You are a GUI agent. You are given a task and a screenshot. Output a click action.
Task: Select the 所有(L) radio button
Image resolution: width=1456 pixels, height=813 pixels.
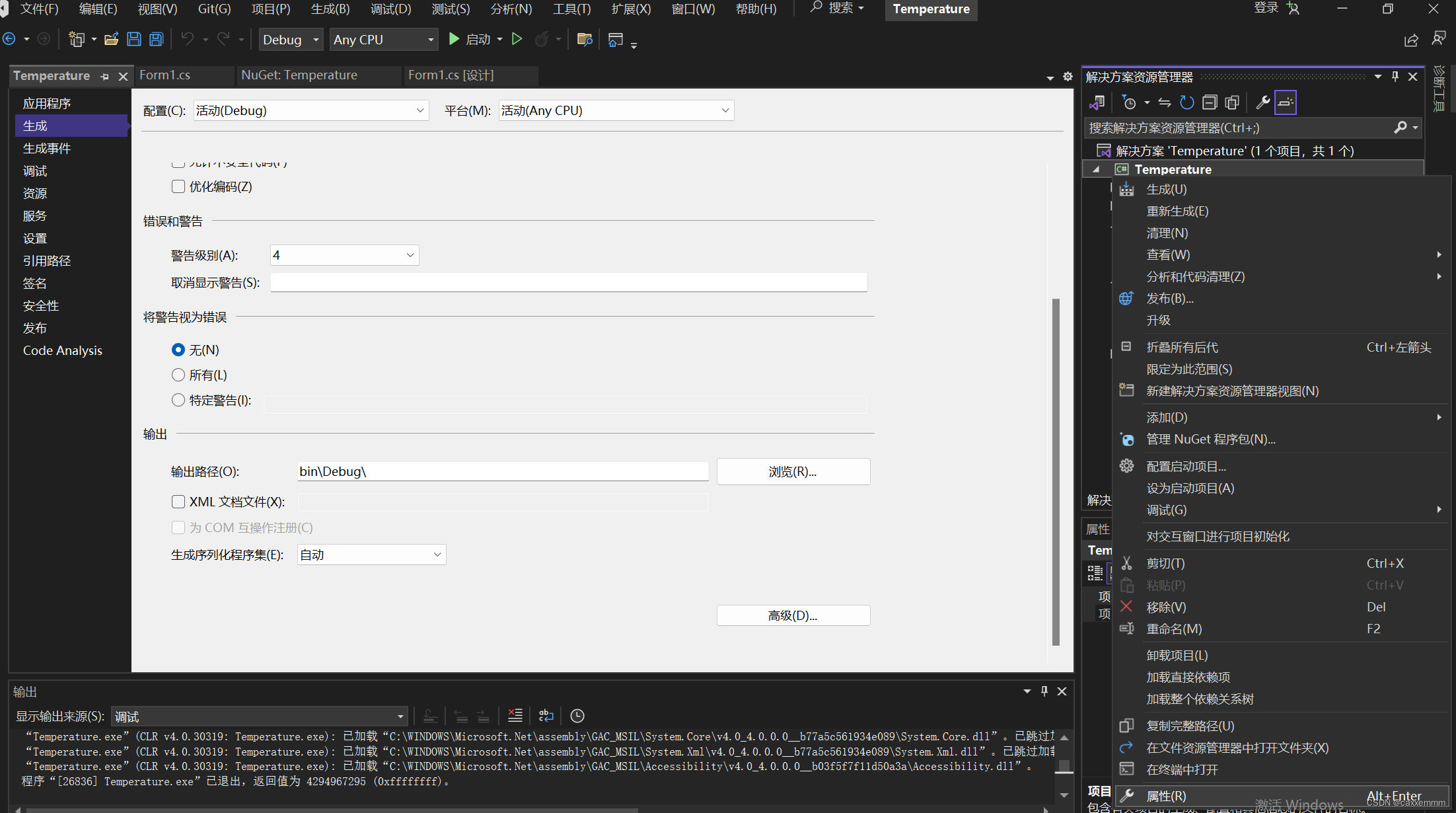178,375
